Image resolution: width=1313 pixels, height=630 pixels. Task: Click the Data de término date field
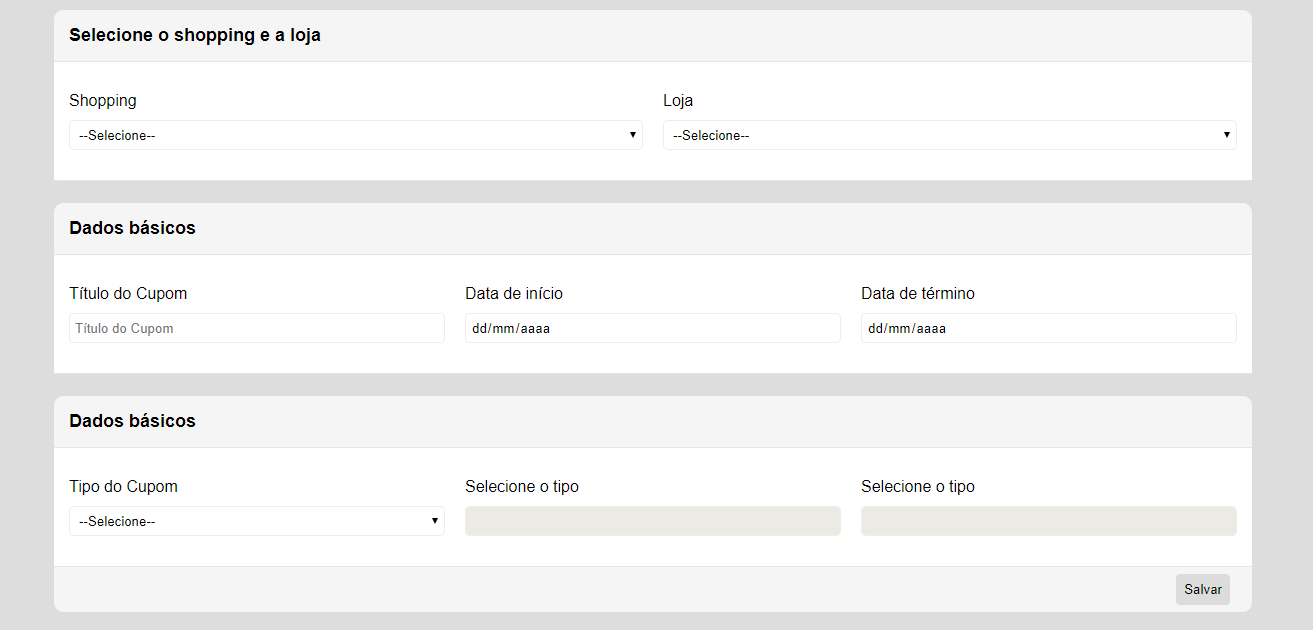click(1048, 327)
